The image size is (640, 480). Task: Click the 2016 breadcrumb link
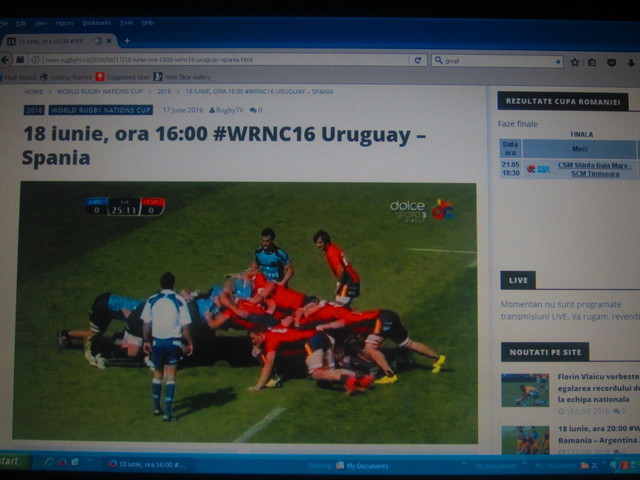[x=164, y=91]
